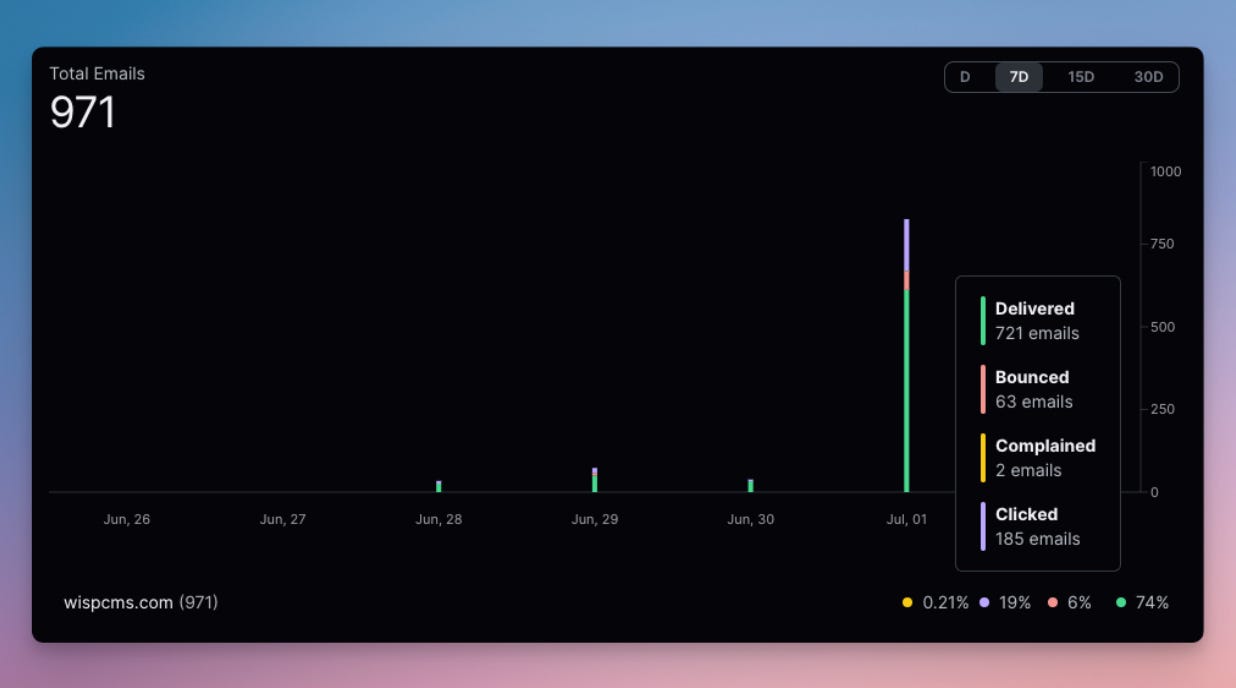Click the large 971 total count
1236x688 pixels.
[x=83, y=112]
